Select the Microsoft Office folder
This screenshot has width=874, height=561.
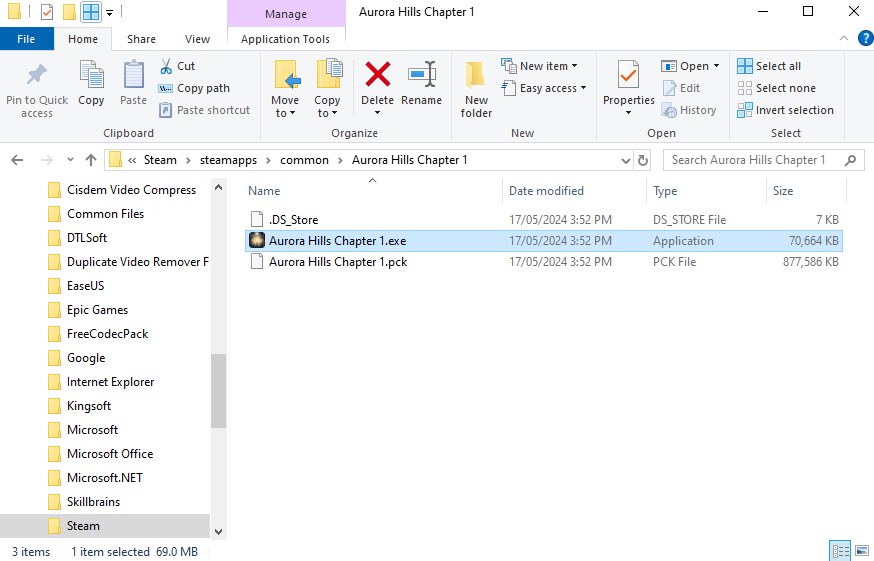pos(100,454)
